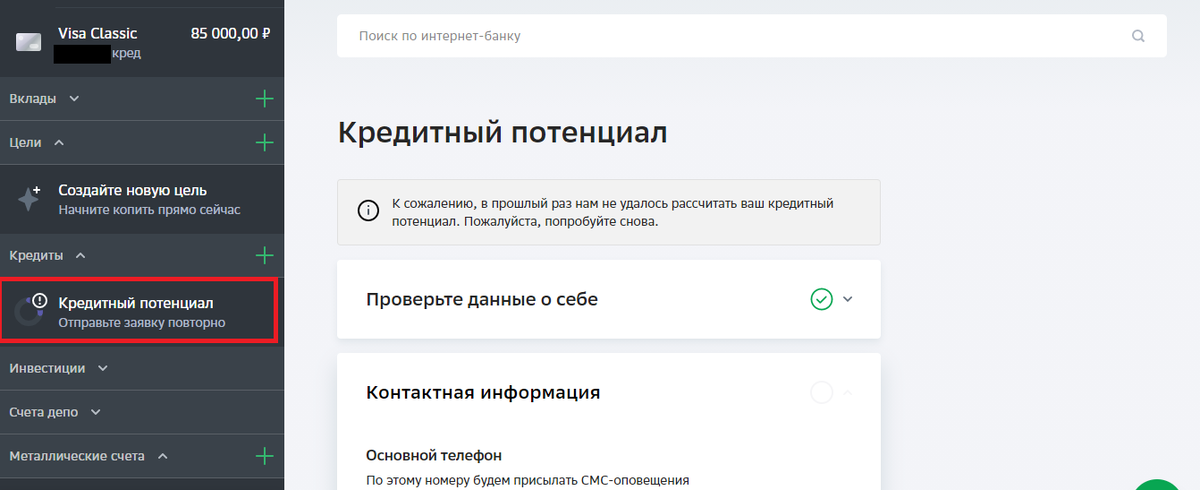Click the search magnifier icon
This screenshot has width=1200, height=490.
click(x=1138, y=36)
